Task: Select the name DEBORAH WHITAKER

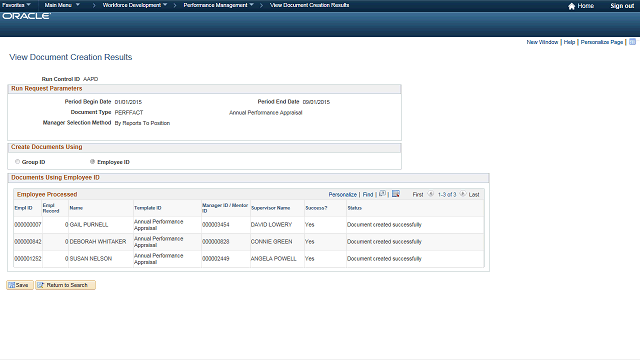Action: tap(98, 242)
